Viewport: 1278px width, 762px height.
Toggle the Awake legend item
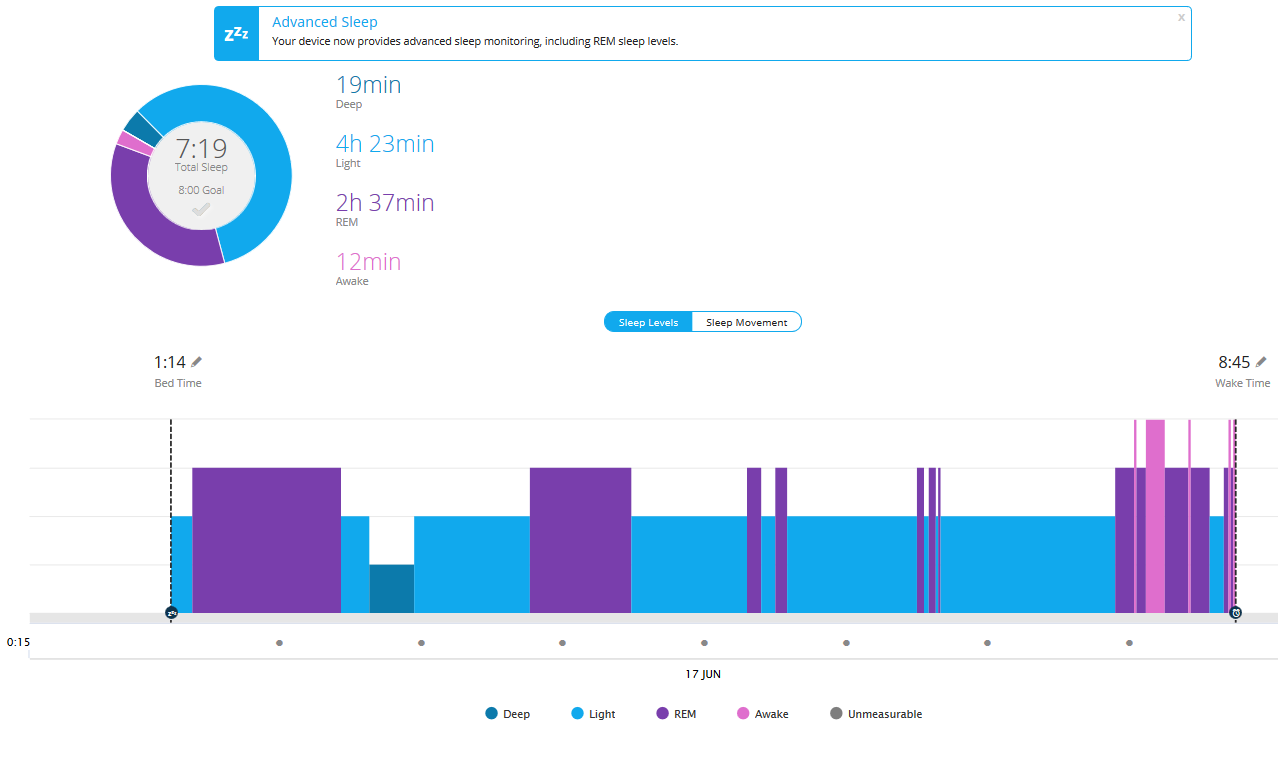point(762,714)
